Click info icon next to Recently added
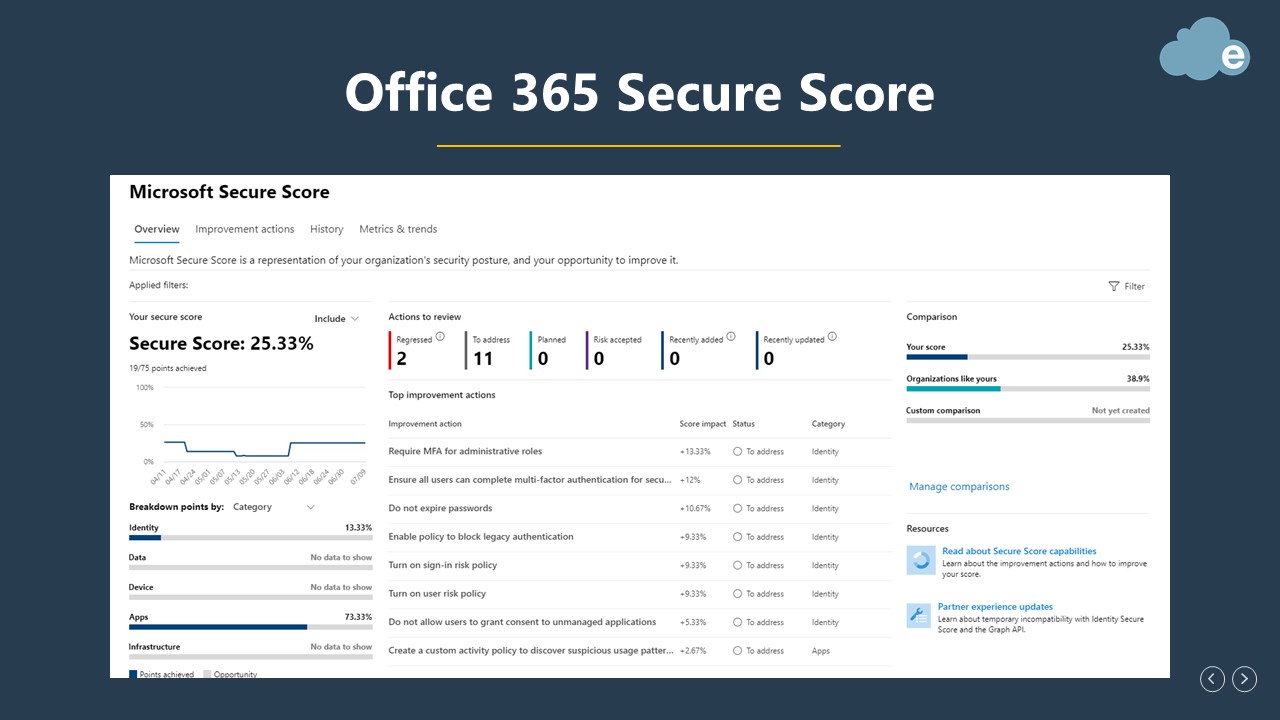The width and height of the screenshot is (1280, 720). (731, 337)
